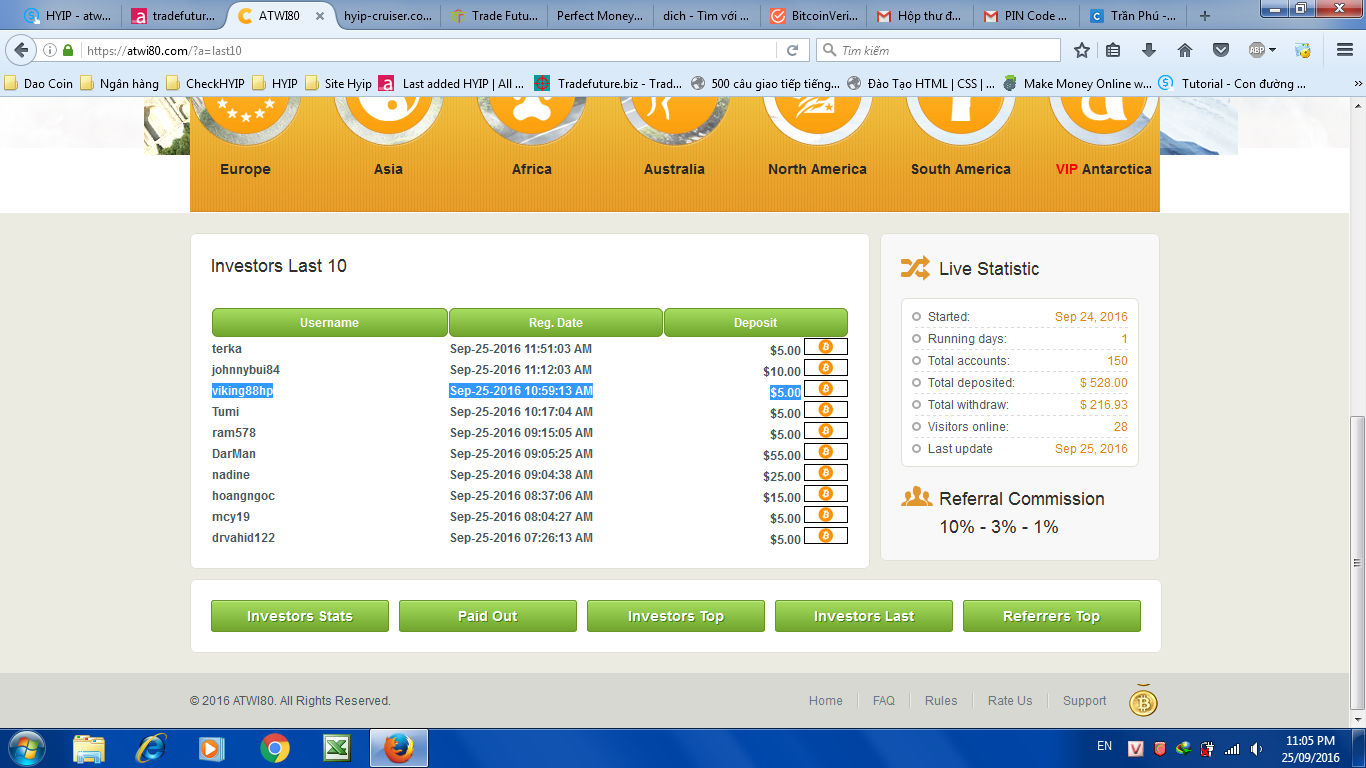Click the VIP Antarctica plan icon
Image resolution: width=1366 pixels, height=768 pixels.
[x=1104, y=122]
